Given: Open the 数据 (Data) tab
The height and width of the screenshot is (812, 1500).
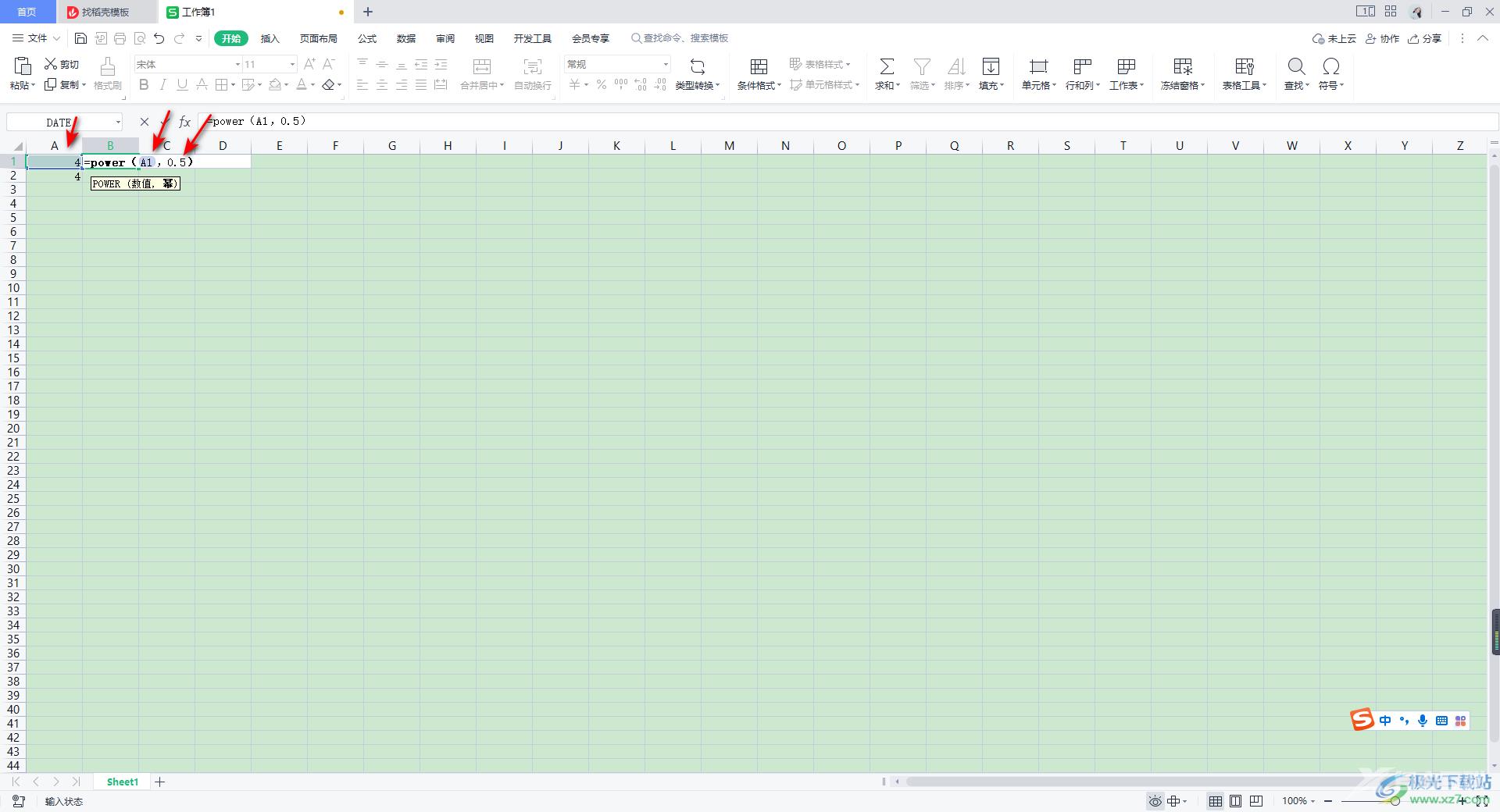Looking at the screenshot, I should [x=406, y=38].
